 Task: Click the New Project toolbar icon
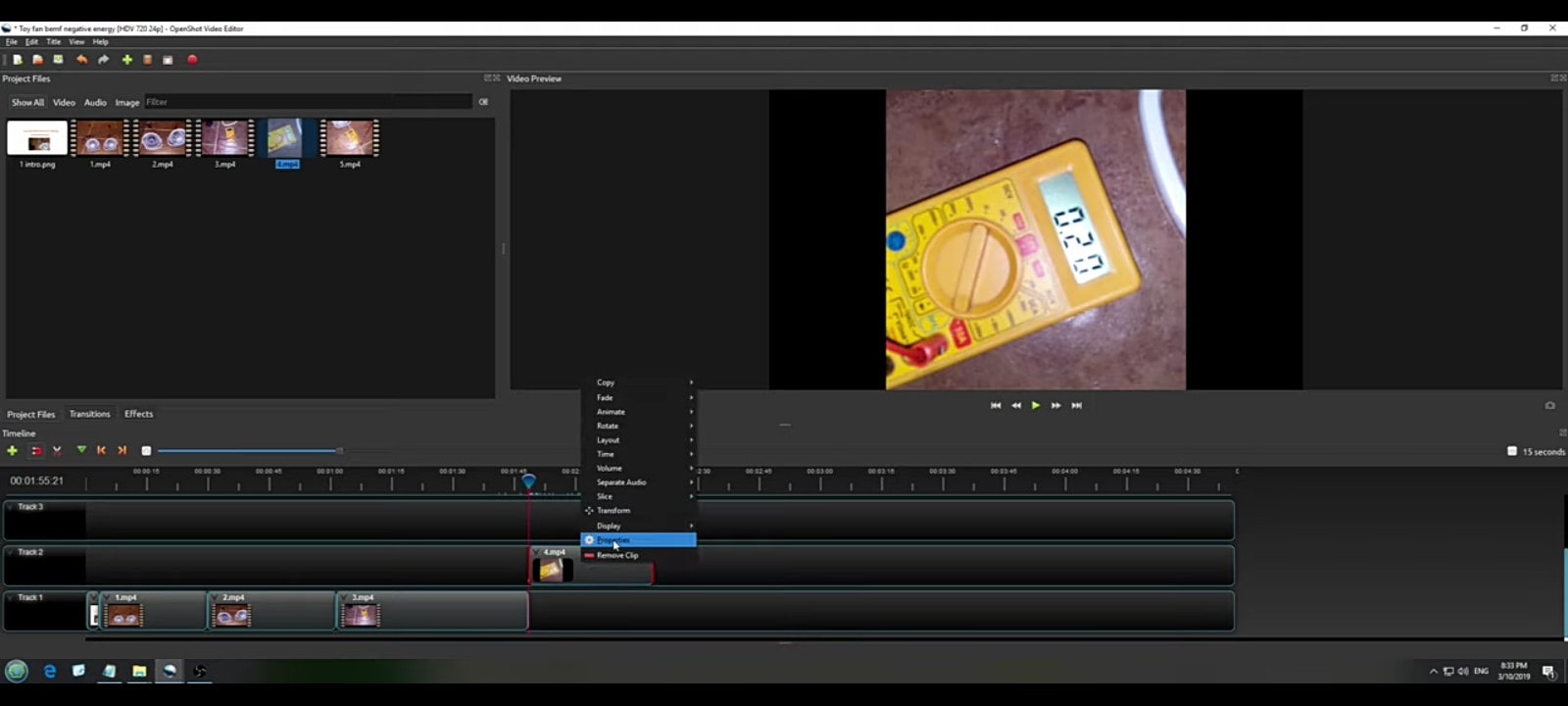(x=18, y=60)
